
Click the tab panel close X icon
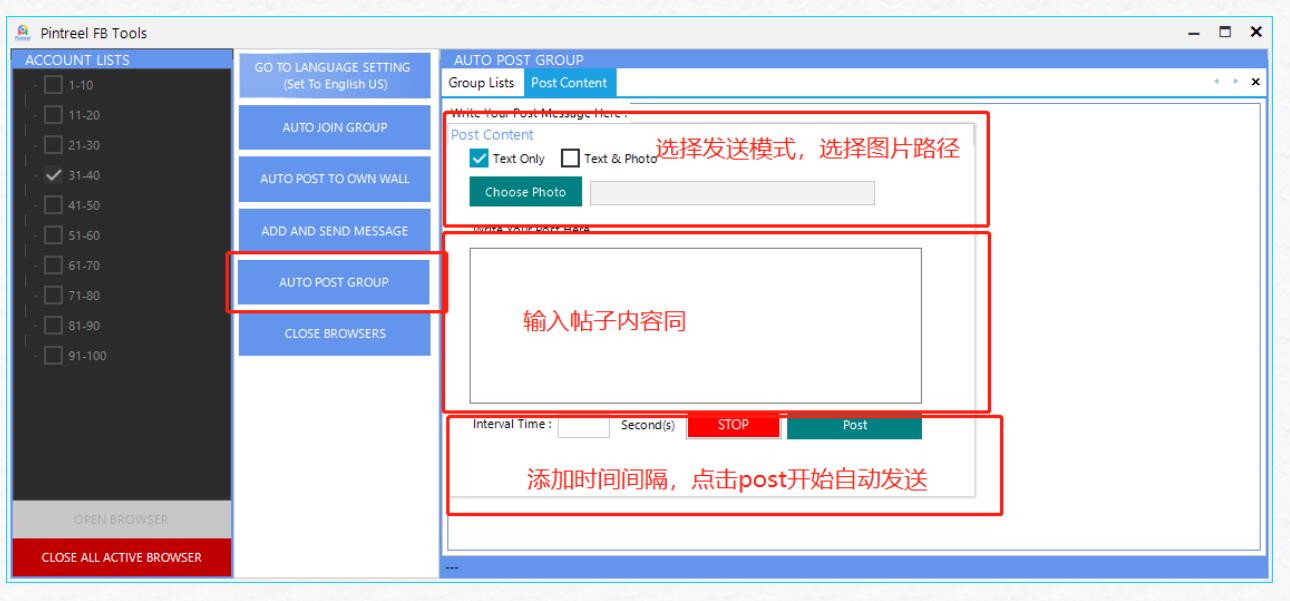tap(1255, 82)
